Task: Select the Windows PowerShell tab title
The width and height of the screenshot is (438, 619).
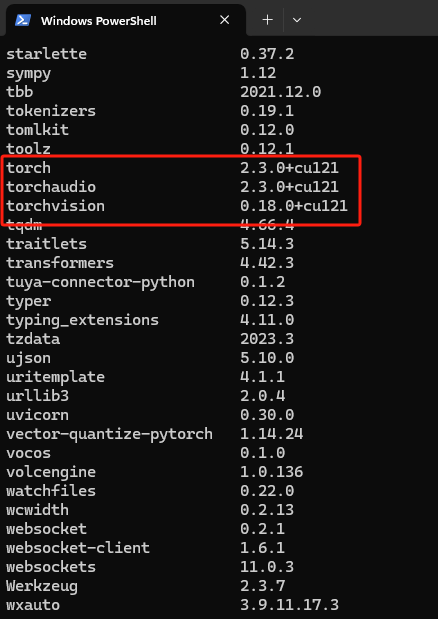Action: click(x=99, y=21)
